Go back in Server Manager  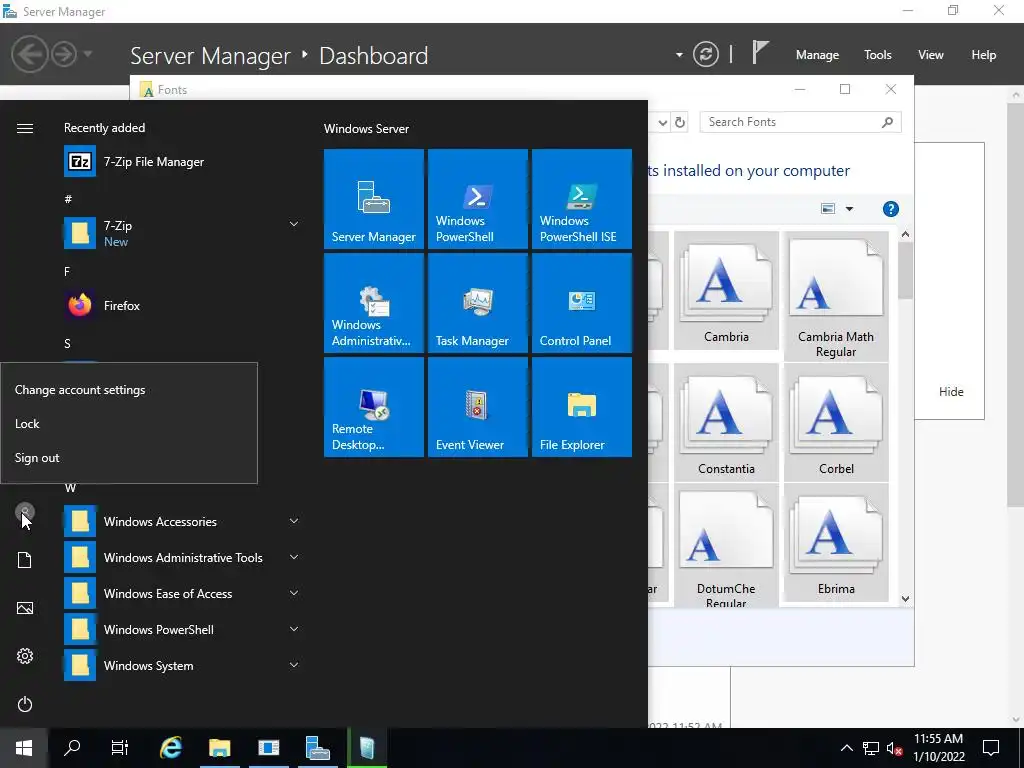tap(29, 54)
